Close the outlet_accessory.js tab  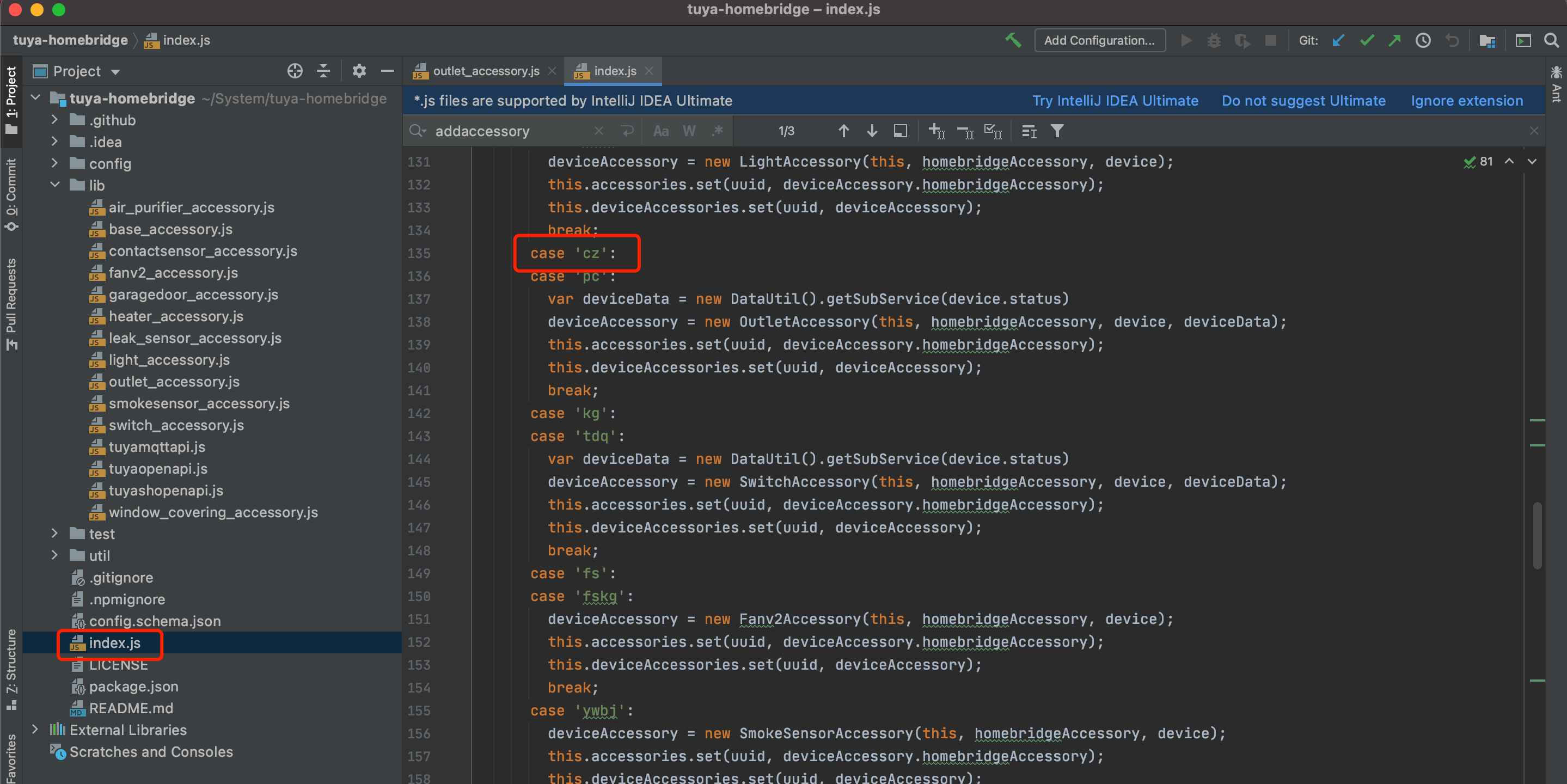coord(552,71)
